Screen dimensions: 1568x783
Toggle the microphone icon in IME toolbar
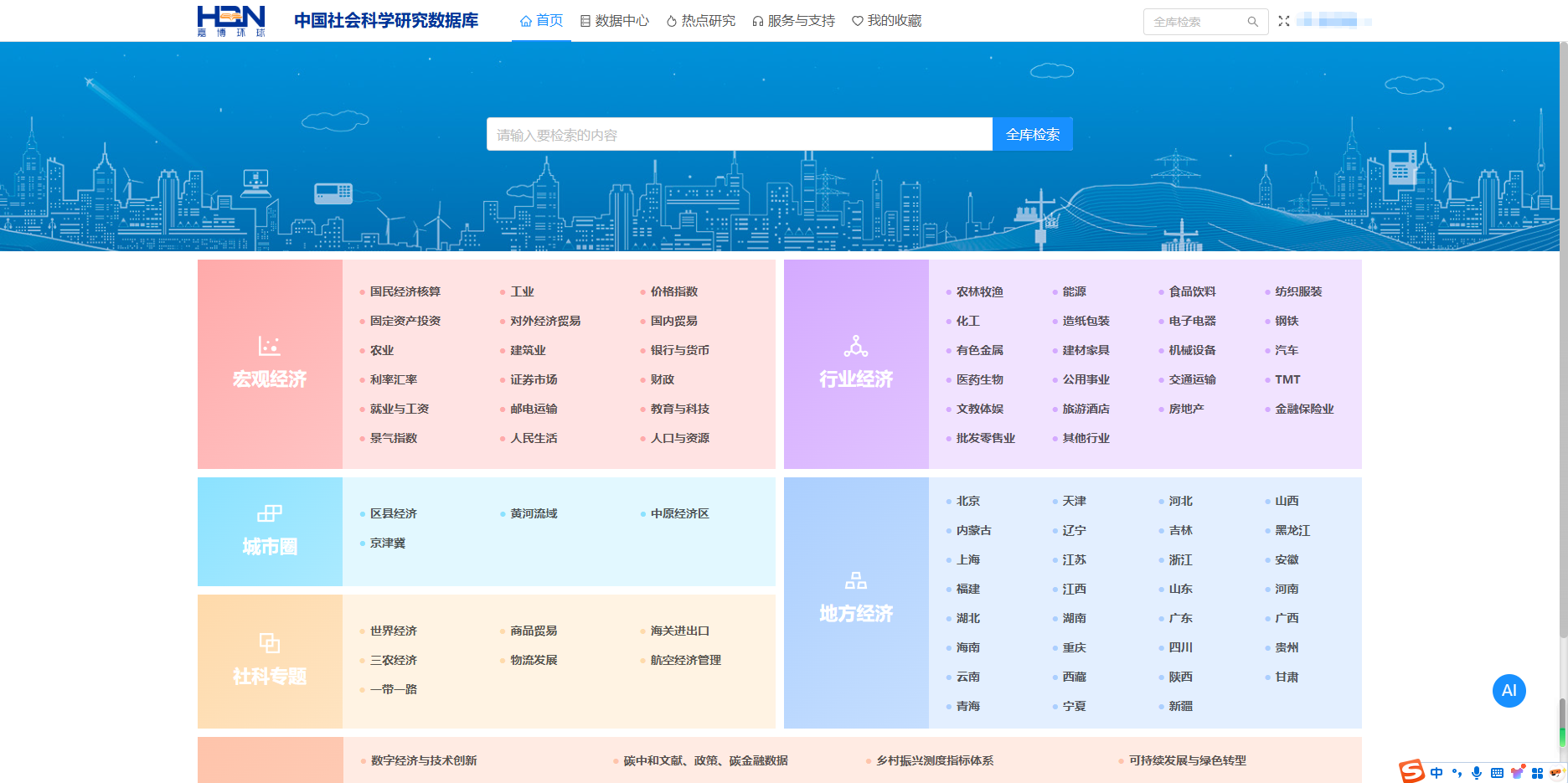click(1477, 773)
